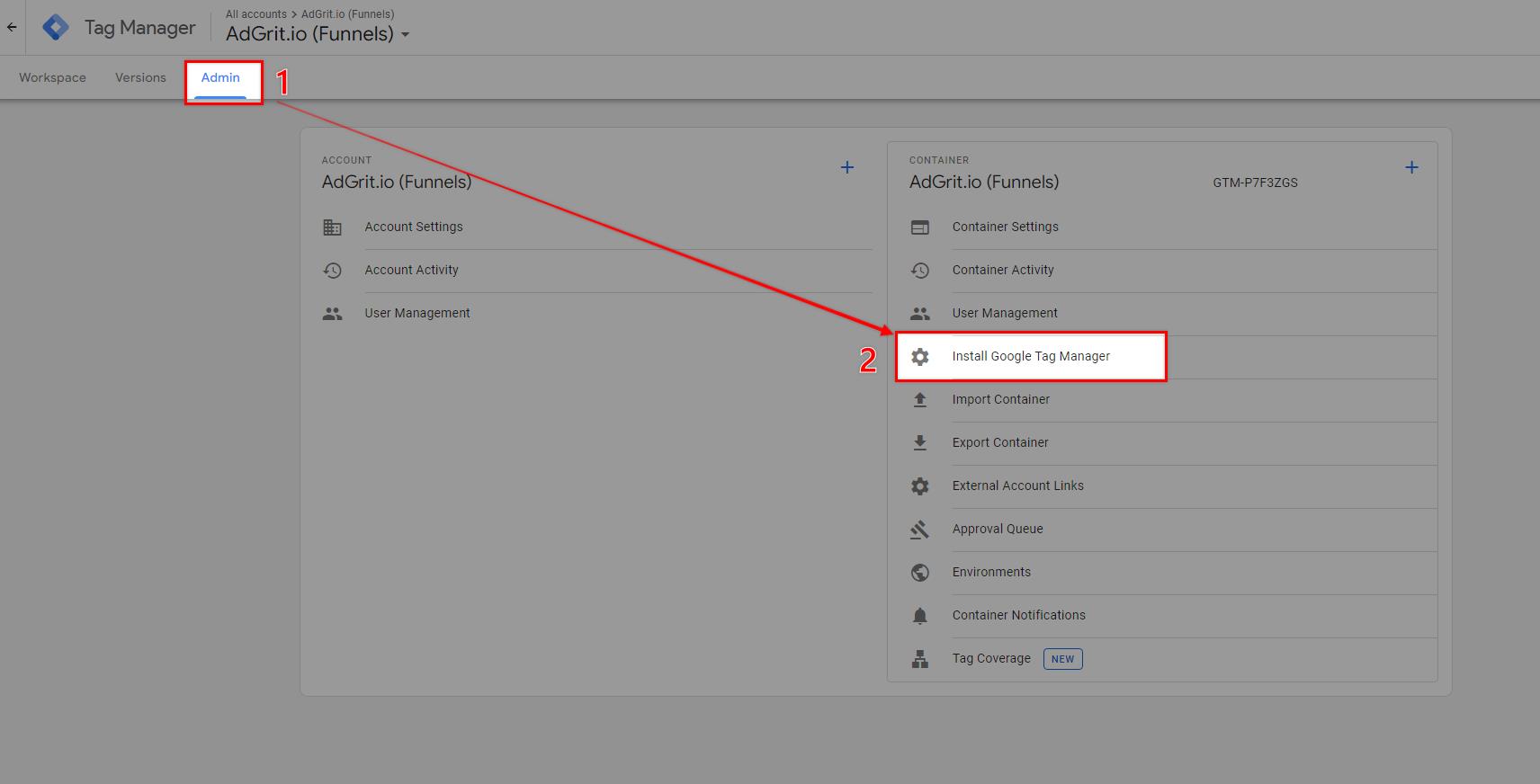Click the account User Management people icon
The image size is (1540, 784).
[332, 314]
